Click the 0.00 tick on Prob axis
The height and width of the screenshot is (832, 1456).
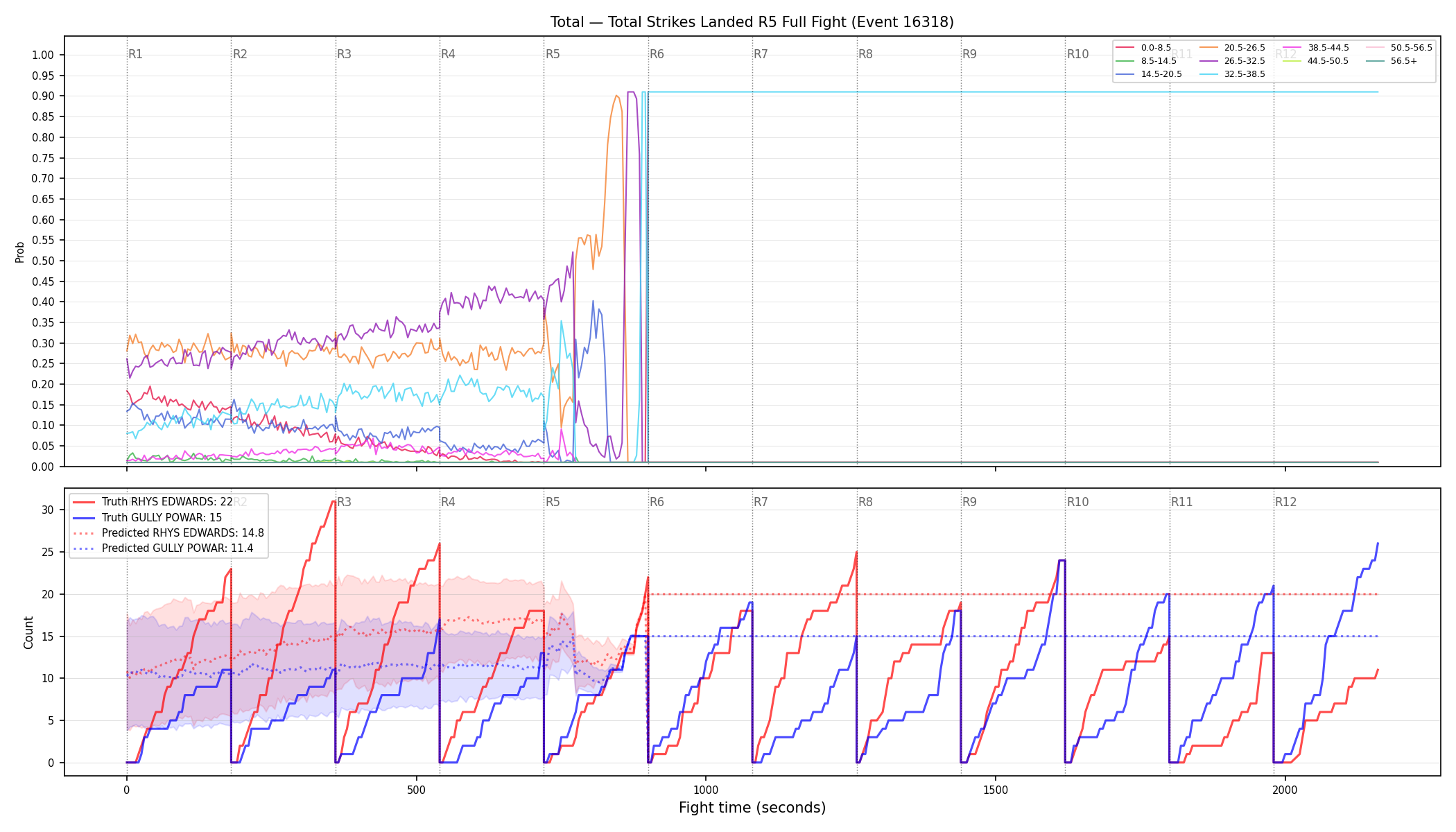point(43,467)
